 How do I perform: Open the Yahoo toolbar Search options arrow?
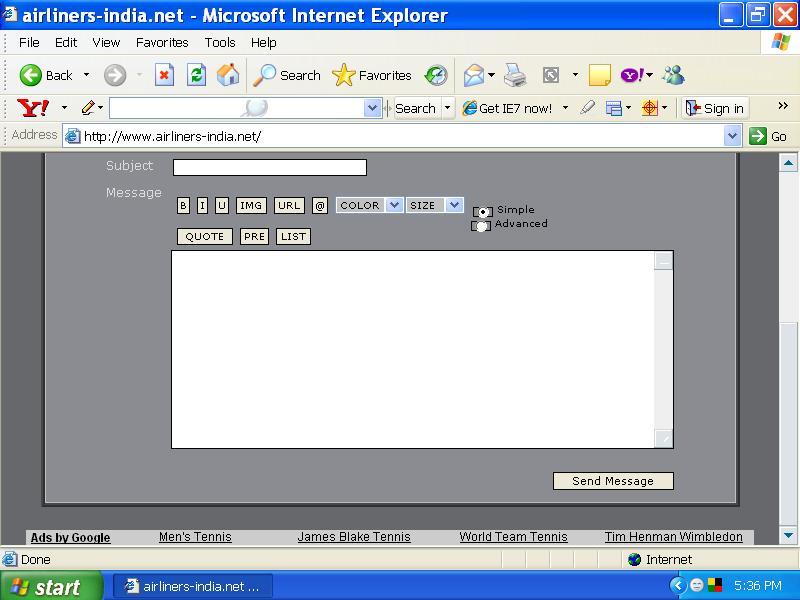tap(447, 108)
